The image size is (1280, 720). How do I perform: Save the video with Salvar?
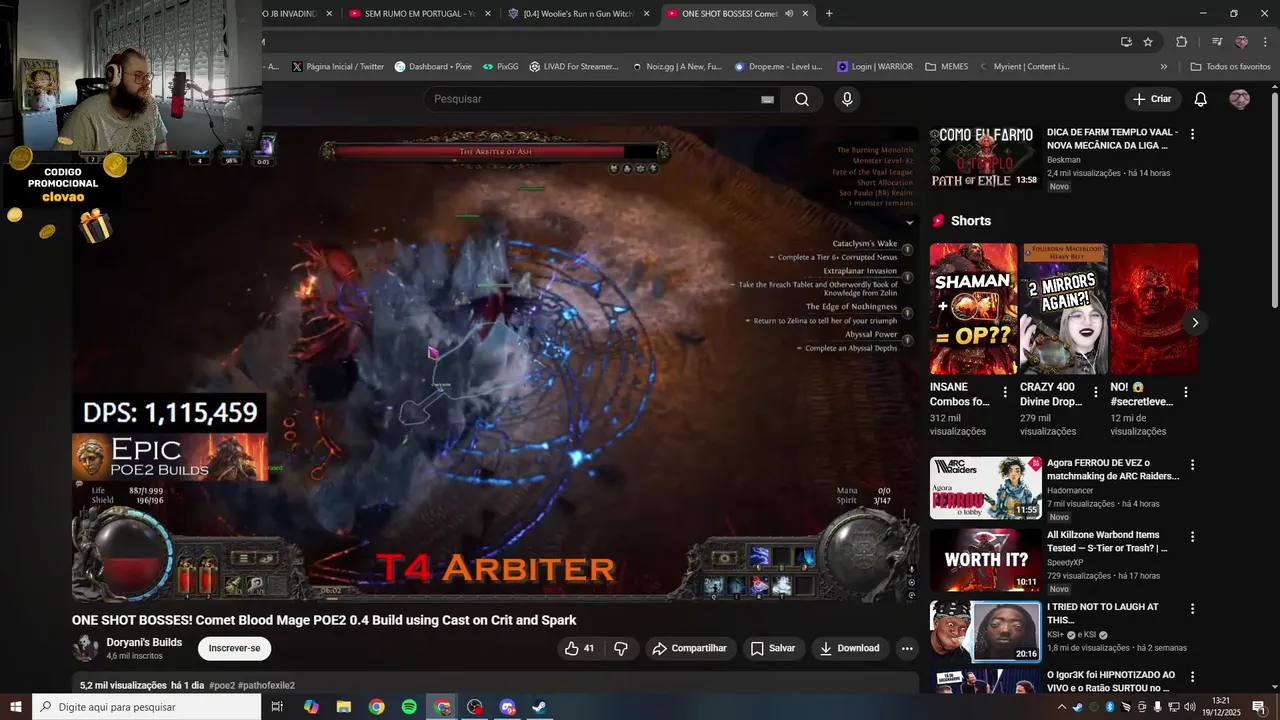773,648
